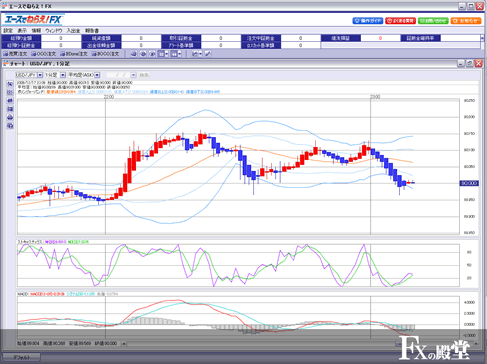
Task: Click the chart window title bar icon
Action: (5, 63)
